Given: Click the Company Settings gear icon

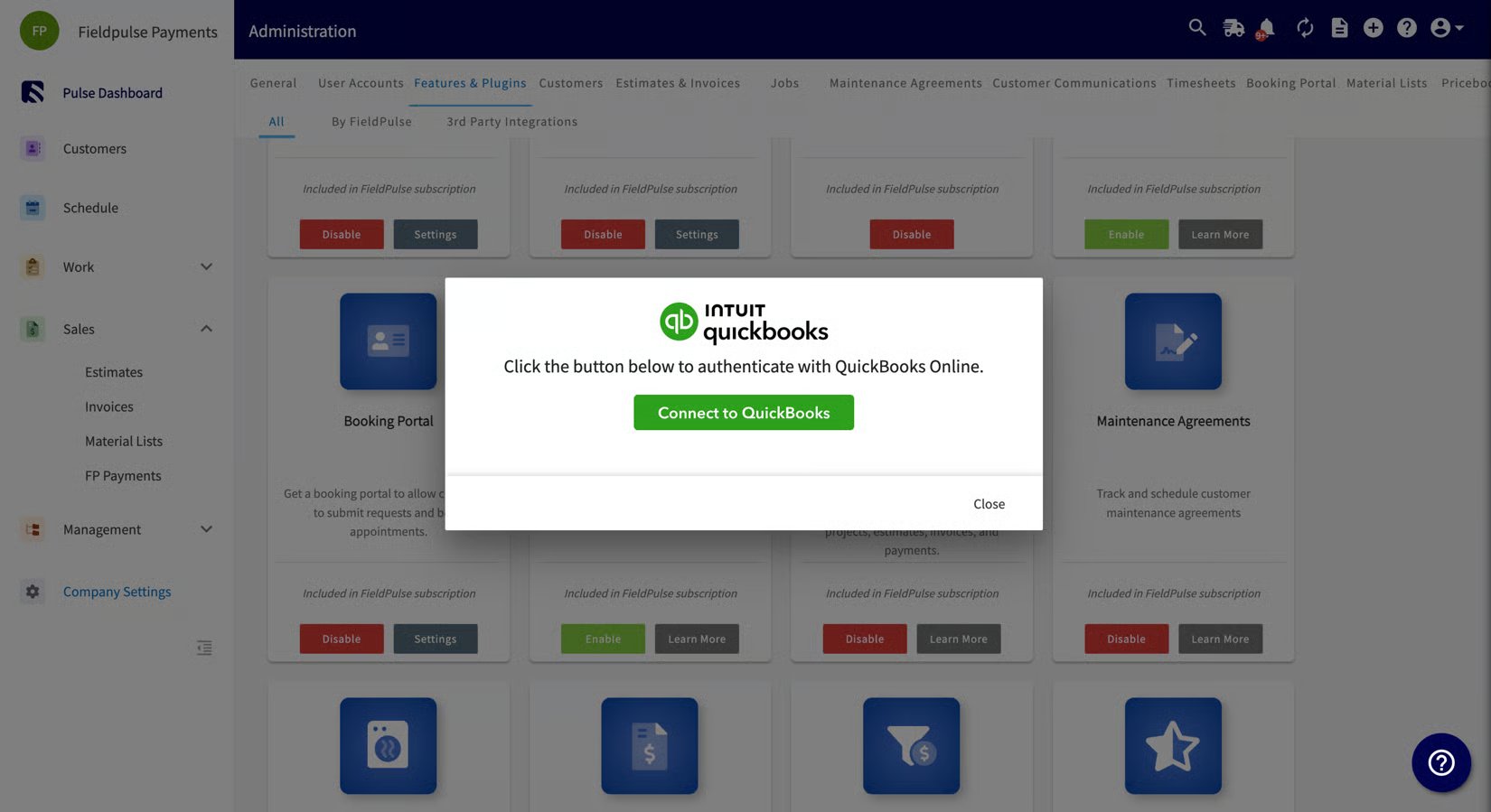Looking at the screenshot, I should 33,592.
